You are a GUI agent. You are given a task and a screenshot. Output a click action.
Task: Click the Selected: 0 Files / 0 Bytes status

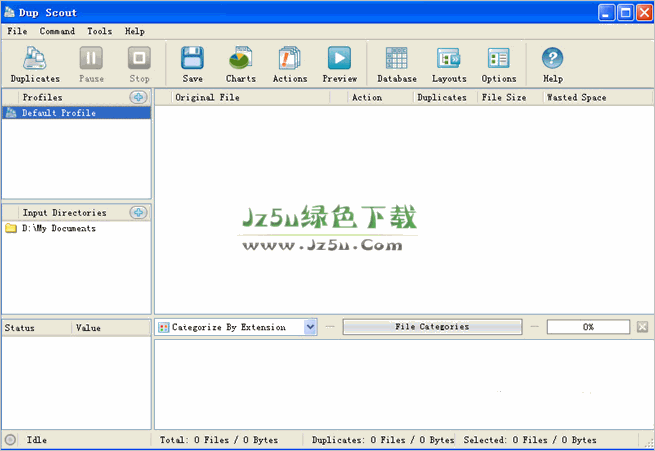tap(530, 440)
